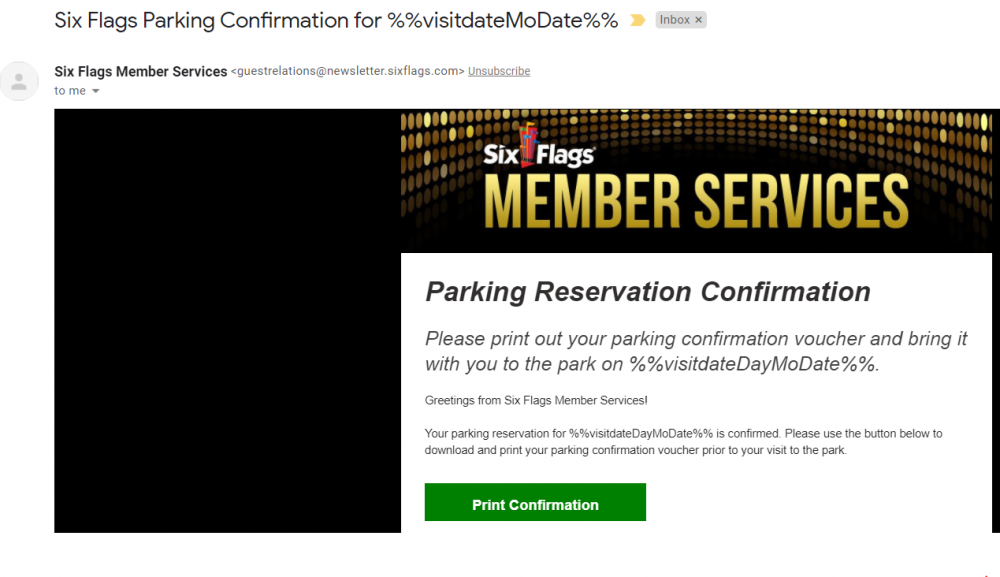Click the email subject line text
The width and height of the screenshot is (1000, 577).
tap(336, 20)
